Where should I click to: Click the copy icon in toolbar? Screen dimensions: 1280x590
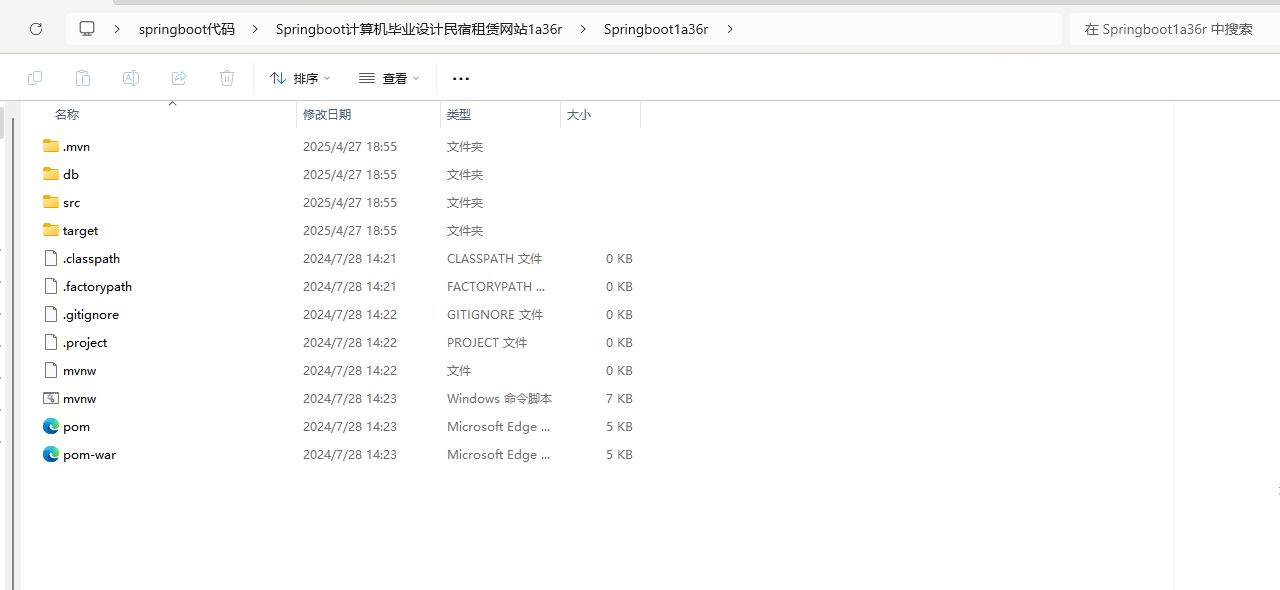[x=35, y=78]
